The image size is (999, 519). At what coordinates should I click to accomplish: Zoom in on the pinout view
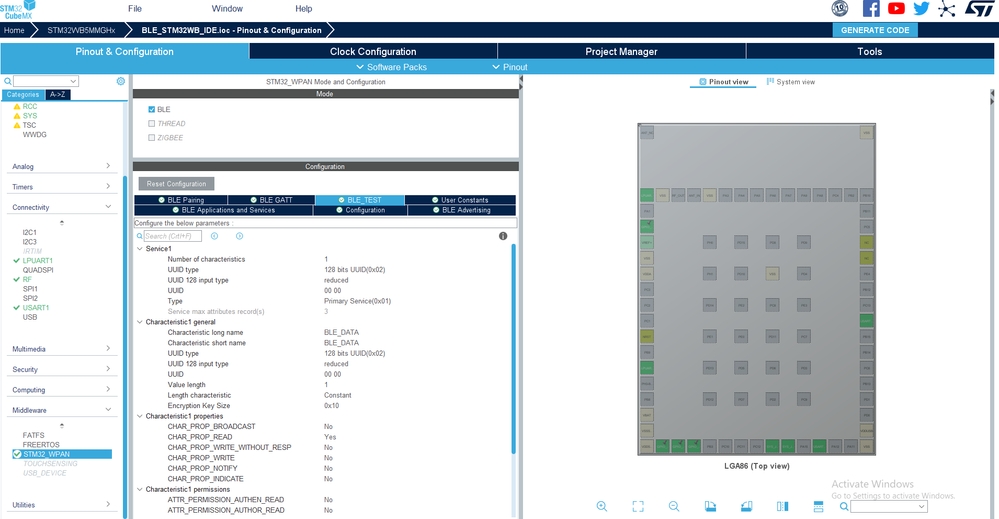pyautogui.click(x=601, y=506)
